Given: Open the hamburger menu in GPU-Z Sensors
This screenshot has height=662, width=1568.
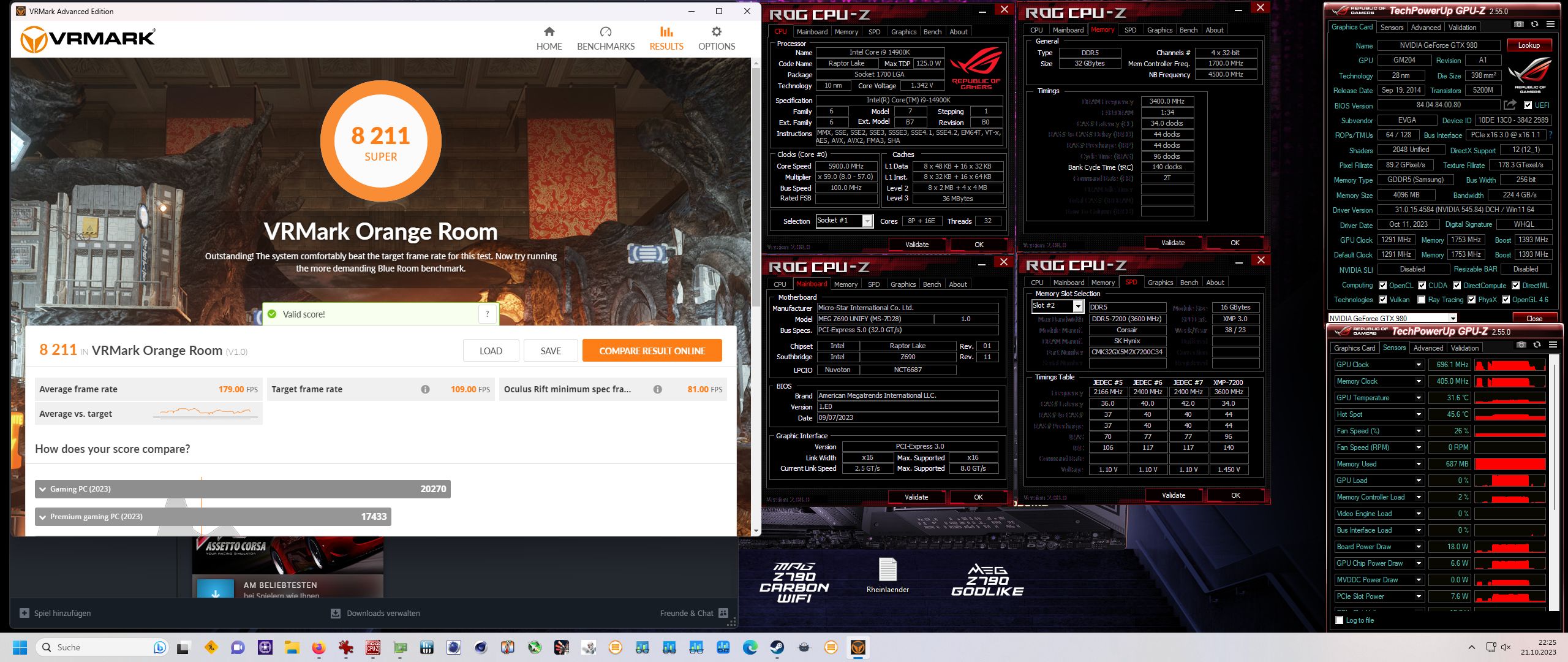Looking at the screenshot, I should pos(1553,345).
